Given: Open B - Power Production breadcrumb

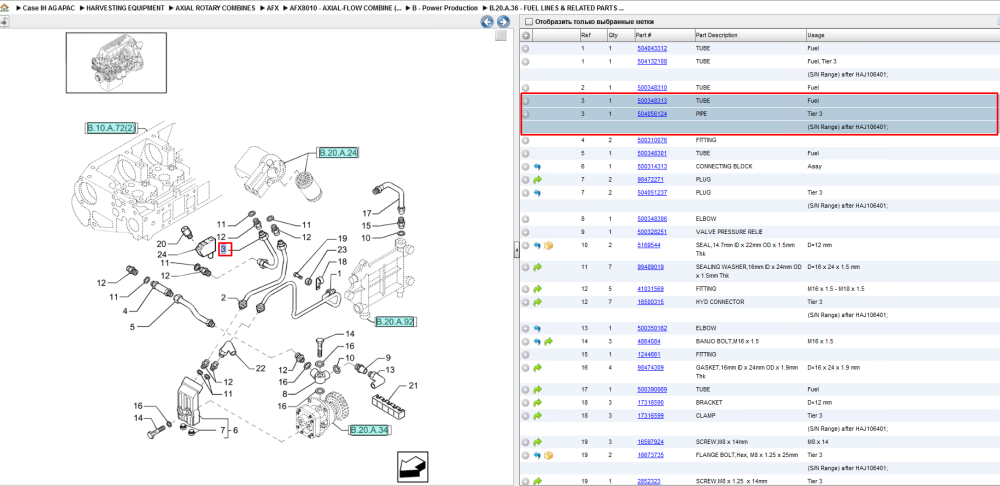Looking at the screenshot, I should [x=445, y=8].
